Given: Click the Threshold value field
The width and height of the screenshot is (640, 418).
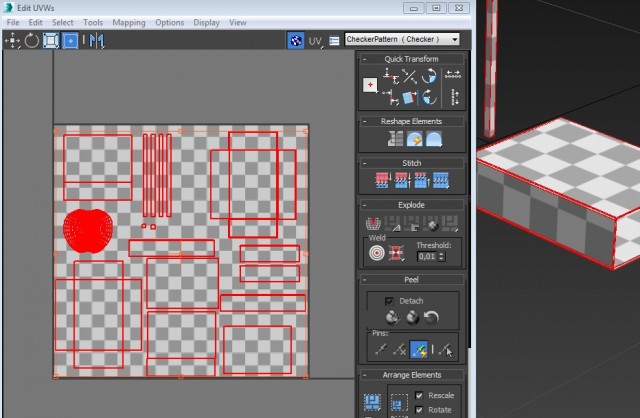Looking at the screenshot, I should pos(427,256).
